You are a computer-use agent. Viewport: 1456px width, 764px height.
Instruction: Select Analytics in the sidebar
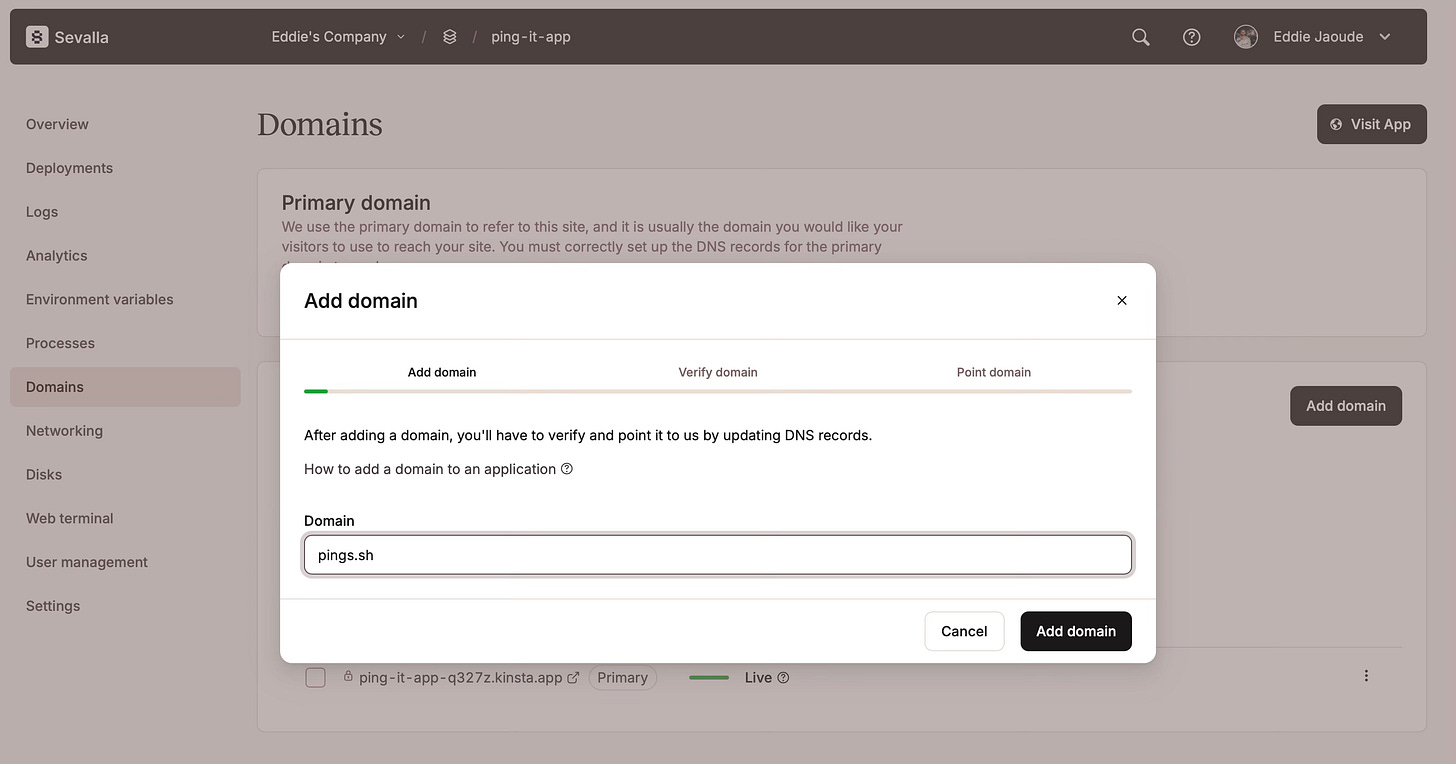56,255
